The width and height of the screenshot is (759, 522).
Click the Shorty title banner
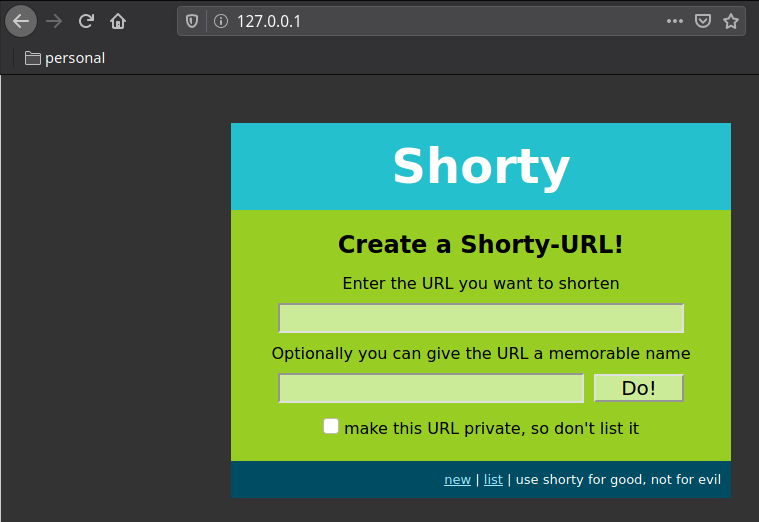click(480, 166)
